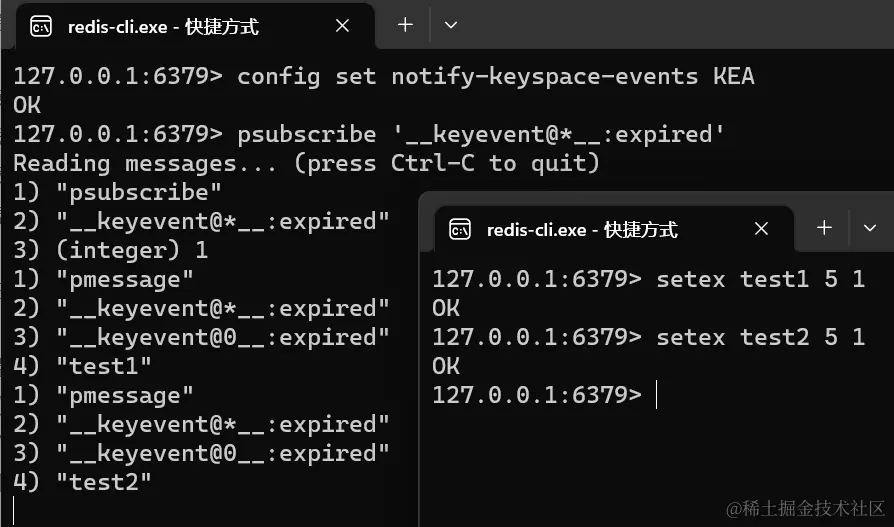This screenshot has width=894, height=527.
Task: Open a new tab in the psubscribe window
Action: [x=405, y=25]
